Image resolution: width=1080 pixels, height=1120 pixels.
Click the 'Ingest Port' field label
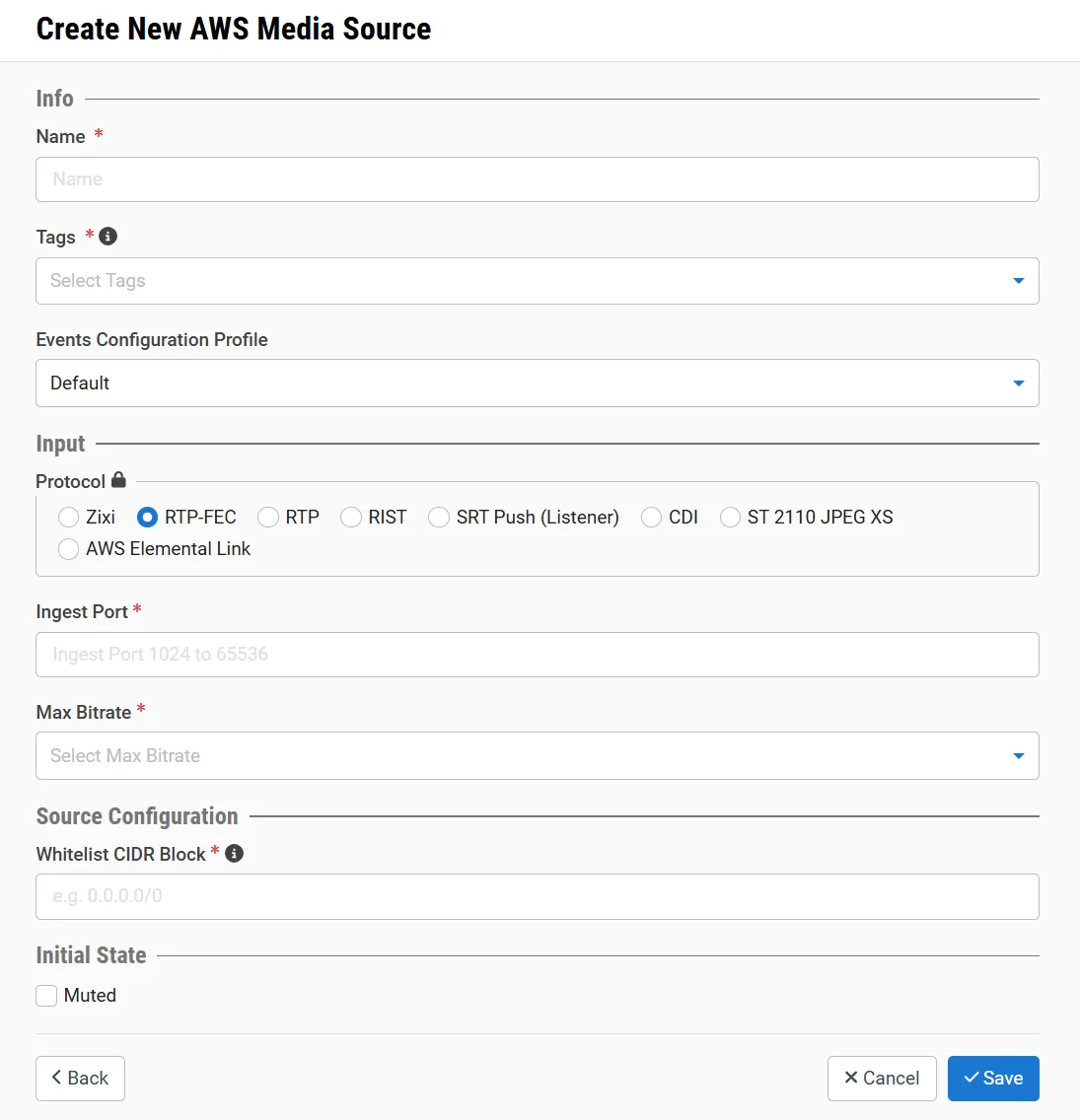coord(82,612)
